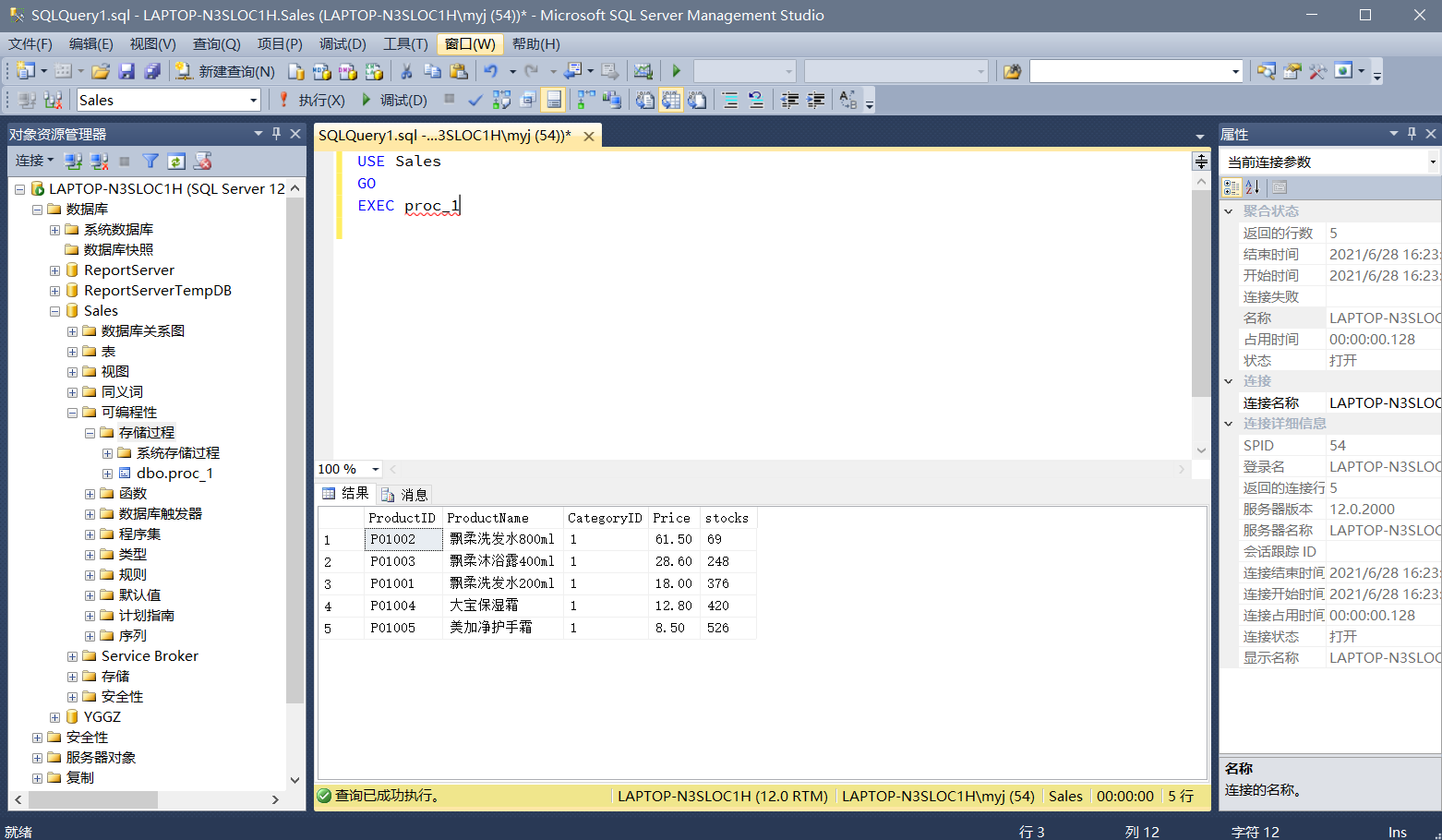Collapse the Sales database node
1442x840 pixels.
54,311
